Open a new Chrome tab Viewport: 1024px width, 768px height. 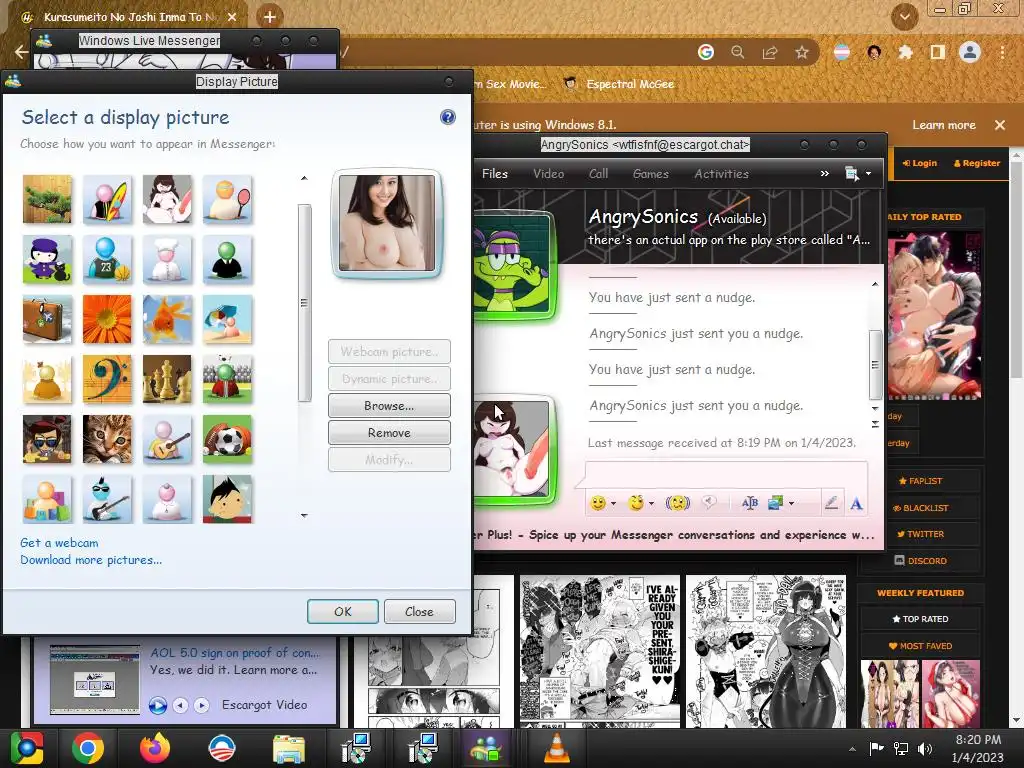pyautogui.click(x=270, y=17)
